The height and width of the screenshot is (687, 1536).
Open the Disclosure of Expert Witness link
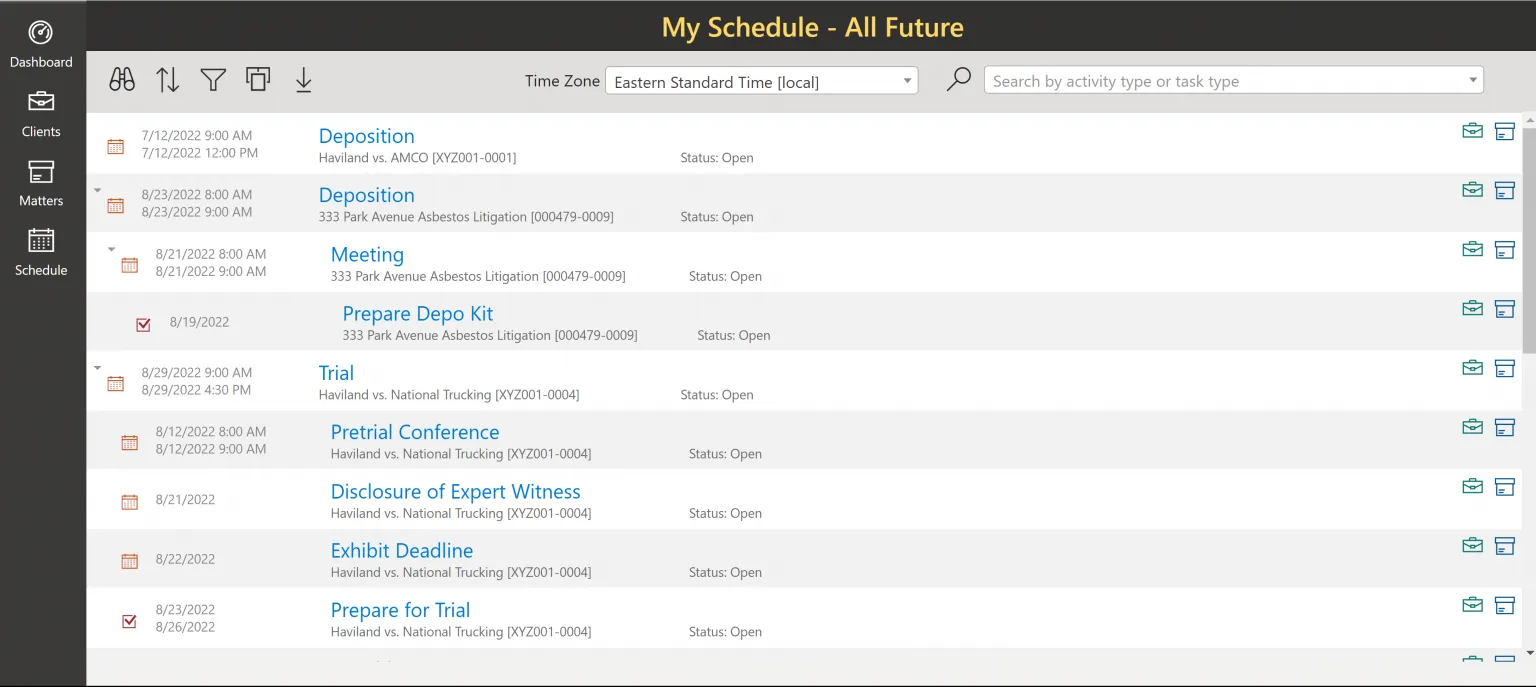point(455,492)
